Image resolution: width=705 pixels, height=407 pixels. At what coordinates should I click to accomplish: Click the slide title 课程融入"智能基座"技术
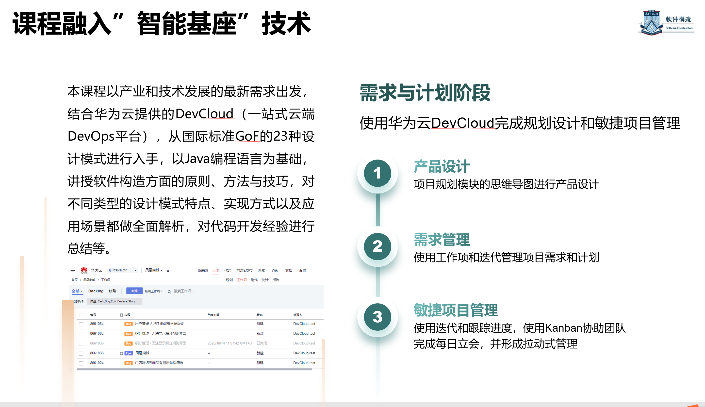tap(162, 23)
